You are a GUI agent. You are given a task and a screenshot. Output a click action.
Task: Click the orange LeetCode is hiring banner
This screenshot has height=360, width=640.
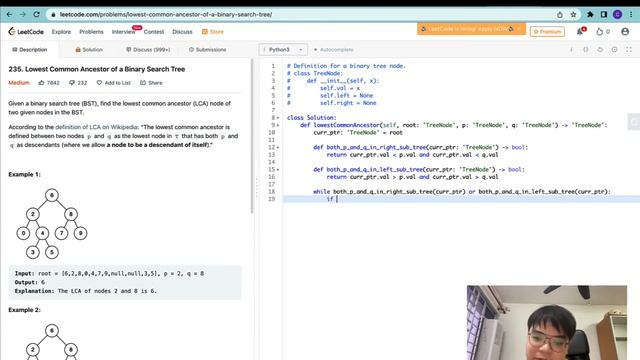tap(471, 29)
